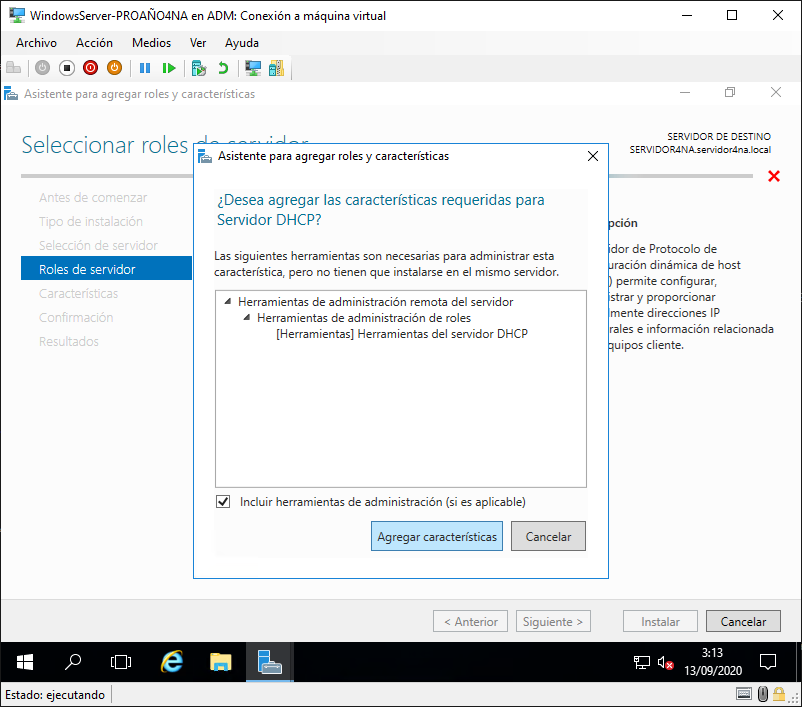802x707 pixels.
Task: Click the Start VM toolbar icon
Action: 42,68
